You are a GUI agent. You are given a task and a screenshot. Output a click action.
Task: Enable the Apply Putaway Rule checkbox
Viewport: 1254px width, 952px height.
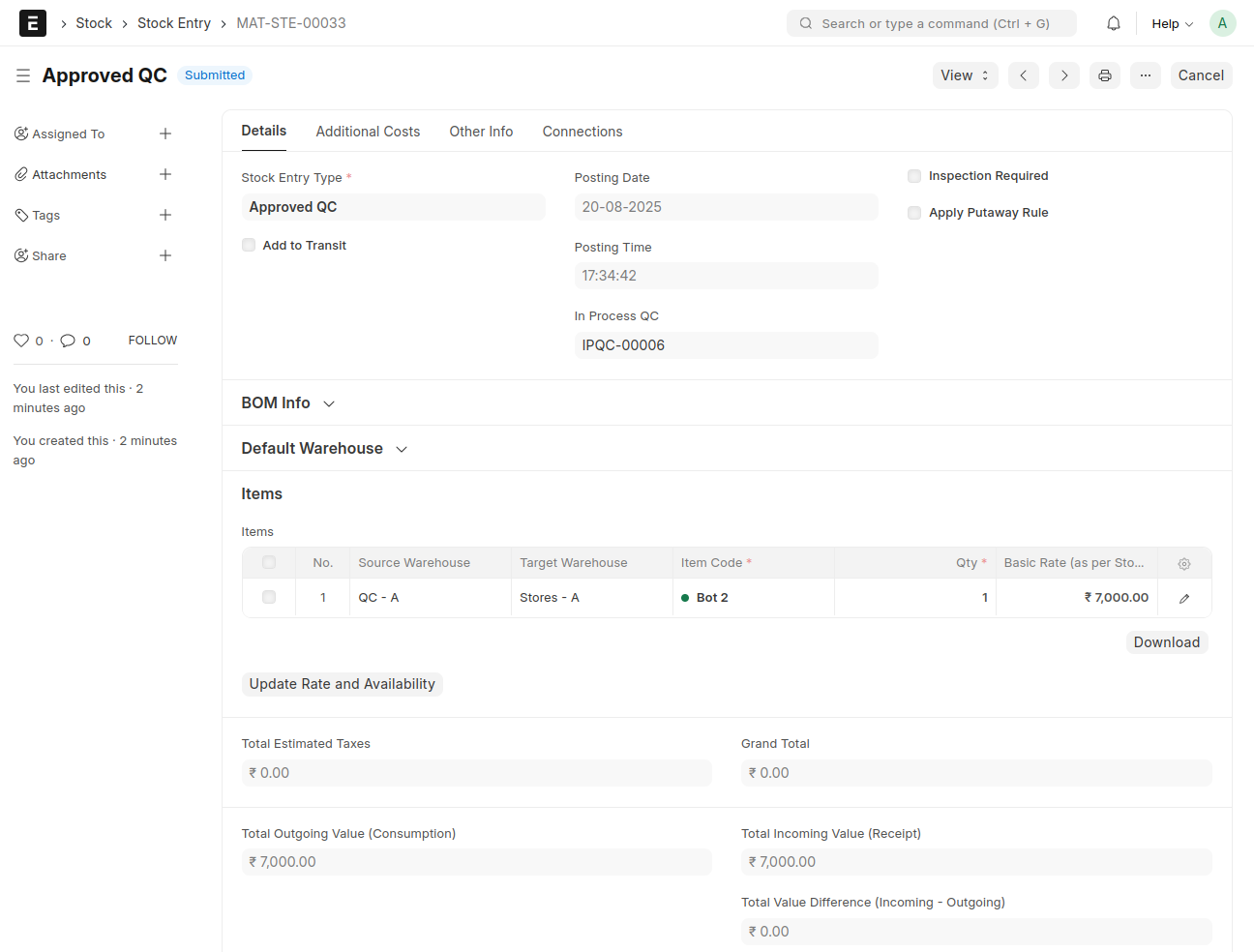[914, 213]
